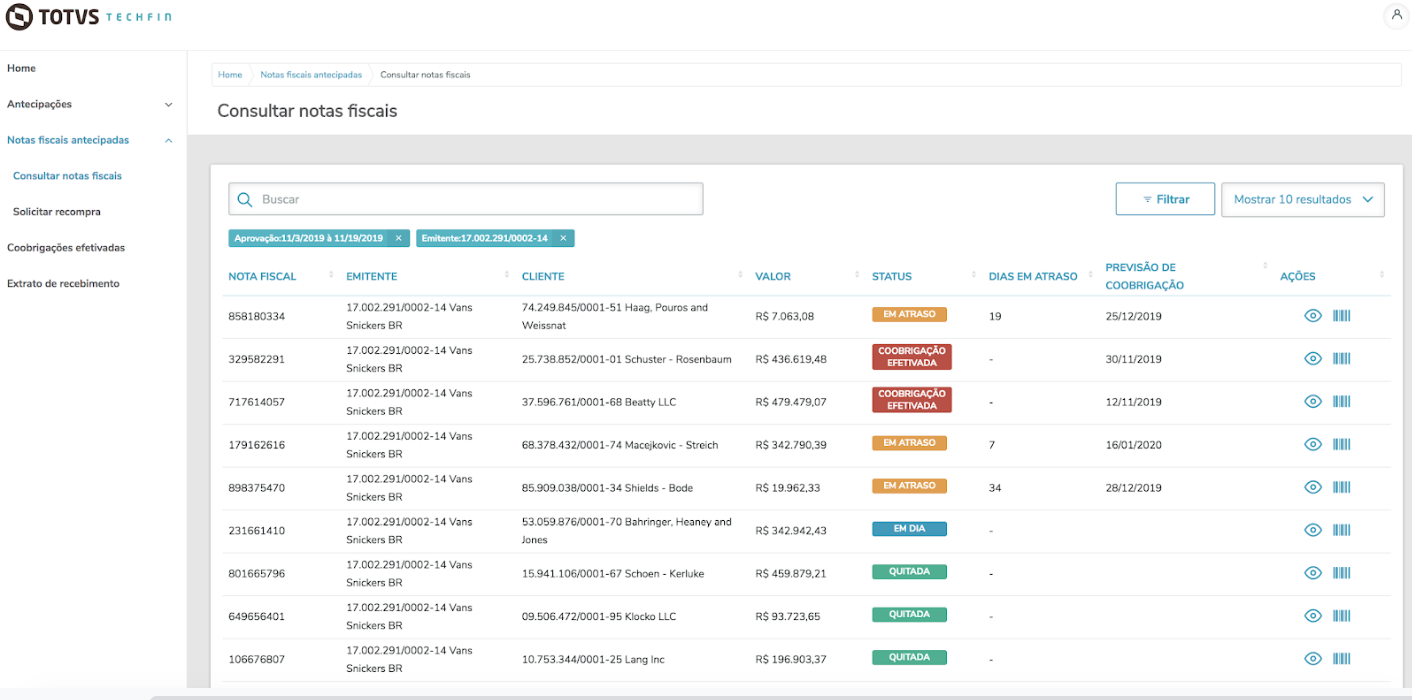Click the Filtrar button
The image size is (1412, 700).
pyautogui.click(x=1165, y=199)
